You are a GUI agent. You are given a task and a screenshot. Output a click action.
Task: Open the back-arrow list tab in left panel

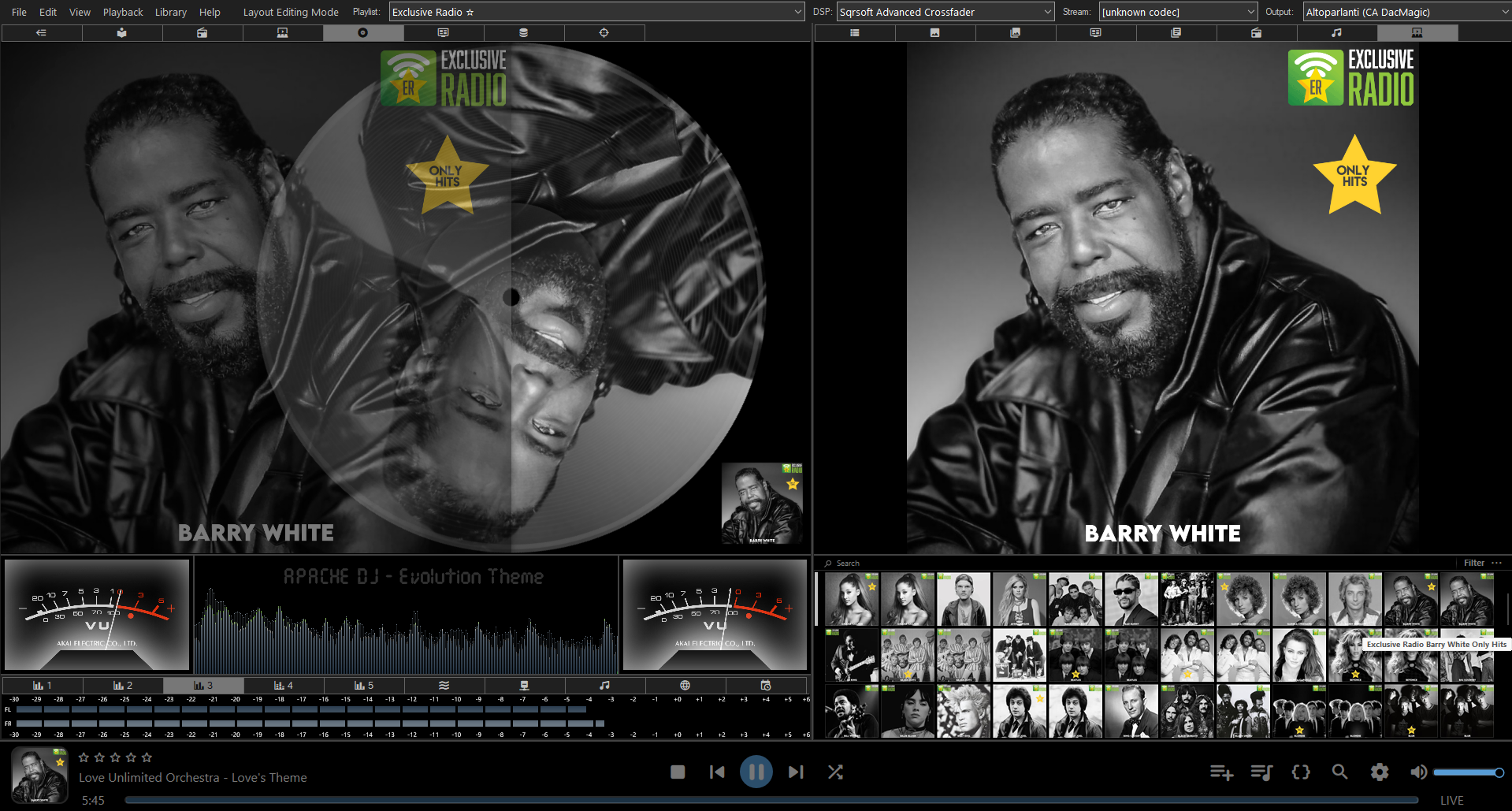pos(42,32)
